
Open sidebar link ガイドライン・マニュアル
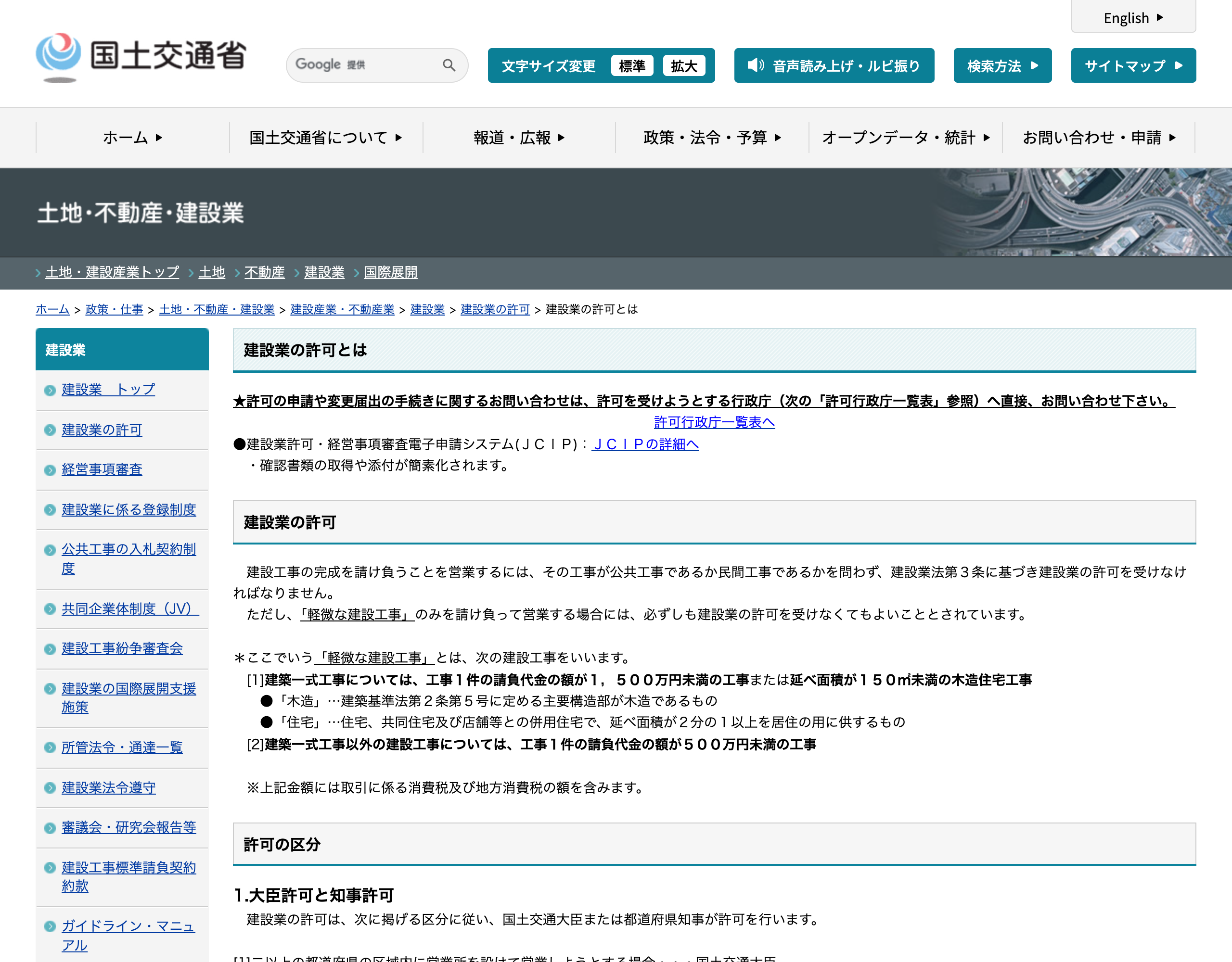128,936
